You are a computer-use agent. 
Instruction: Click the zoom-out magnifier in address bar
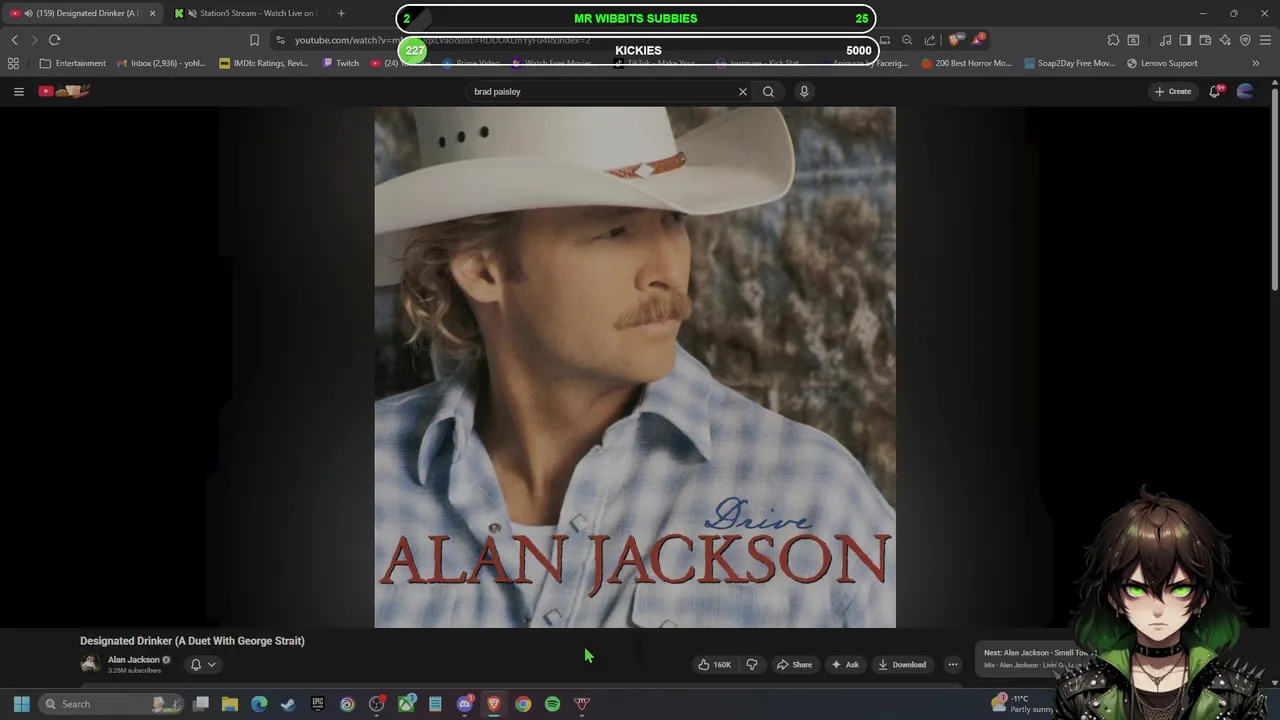coord(907,40)
